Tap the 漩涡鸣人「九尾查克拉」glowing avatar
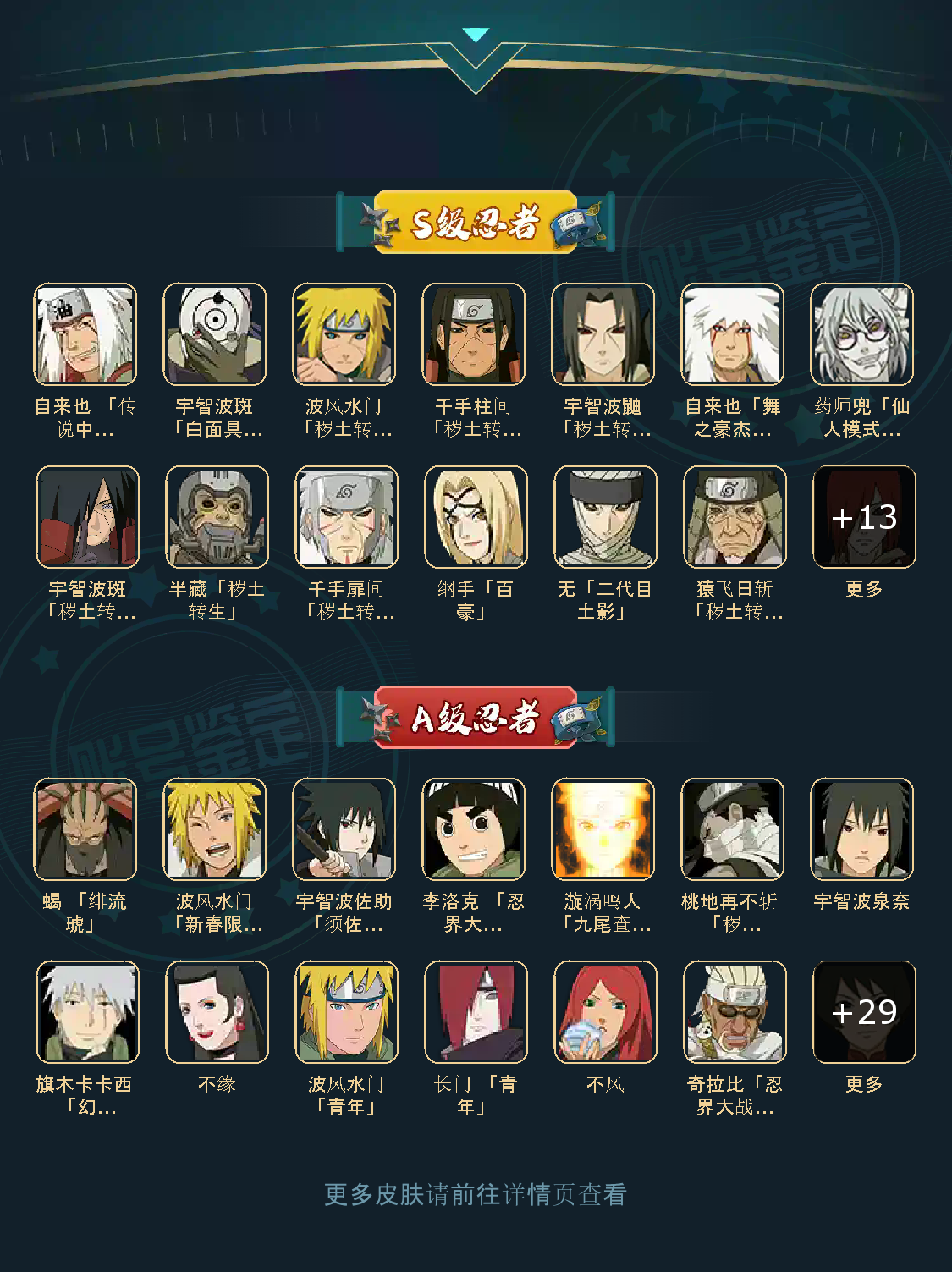952x1272 pixels. (603, 829)
